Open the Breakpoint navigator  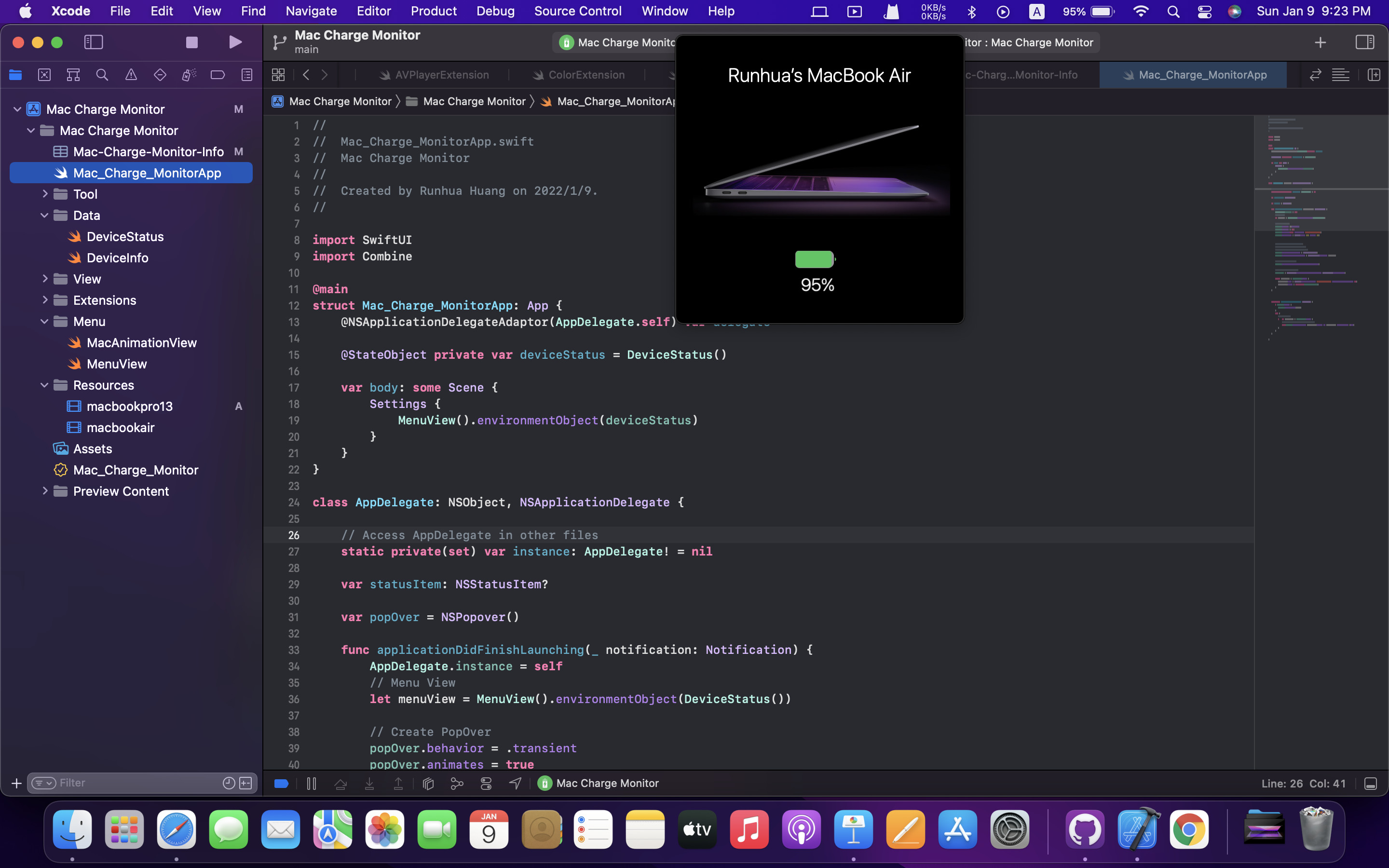click(218, 75)
